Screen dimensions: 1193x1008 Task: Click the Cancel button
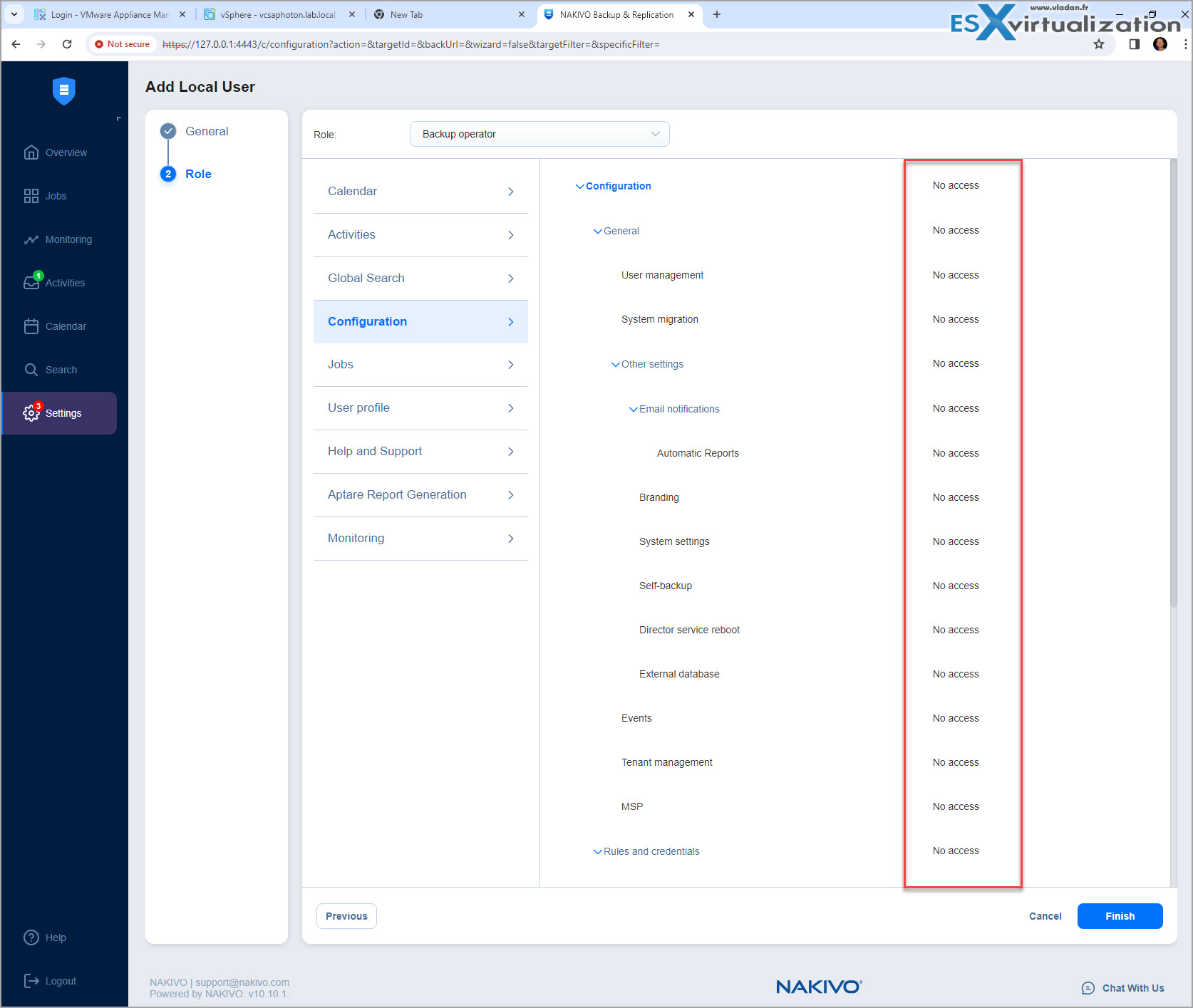[x=1045, y=916]
